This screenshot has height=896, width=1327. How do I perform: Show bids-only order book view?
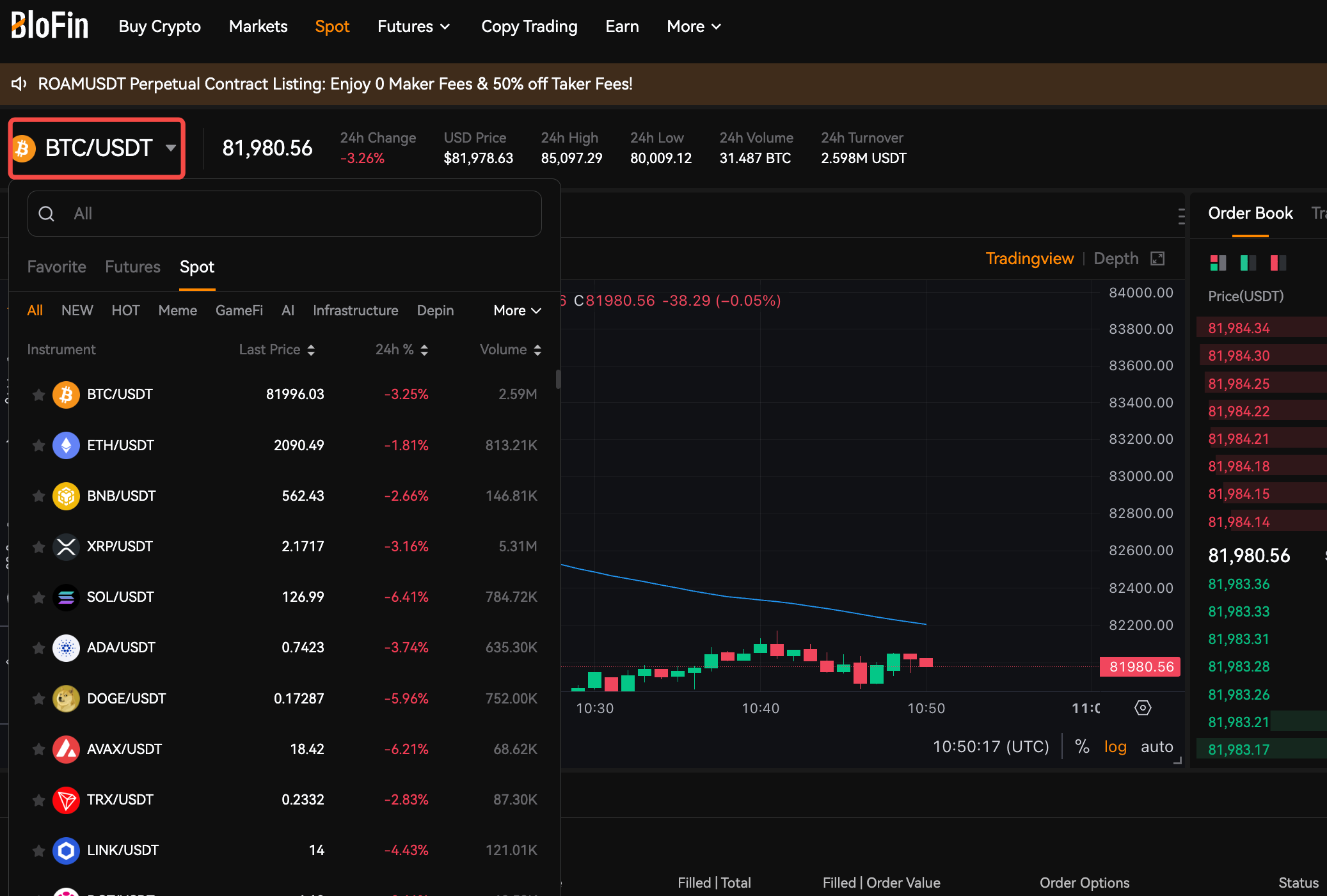(1248, 263)
